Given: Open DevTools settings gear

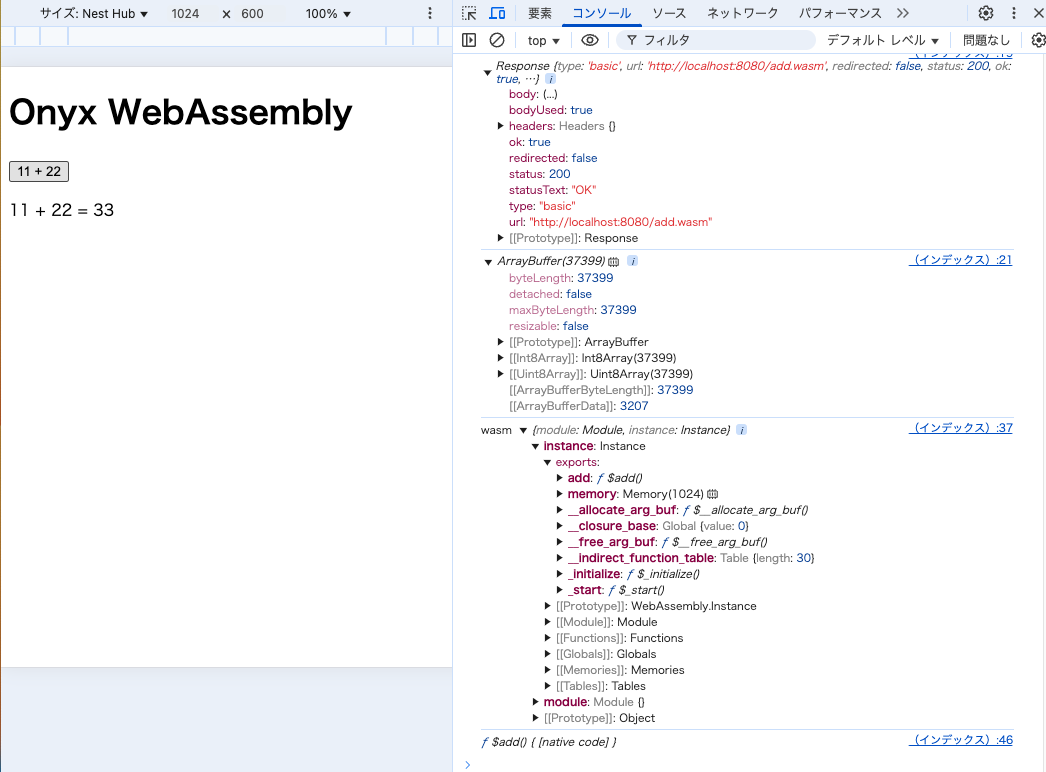Looking at the screenshot, I should point(986,13).
